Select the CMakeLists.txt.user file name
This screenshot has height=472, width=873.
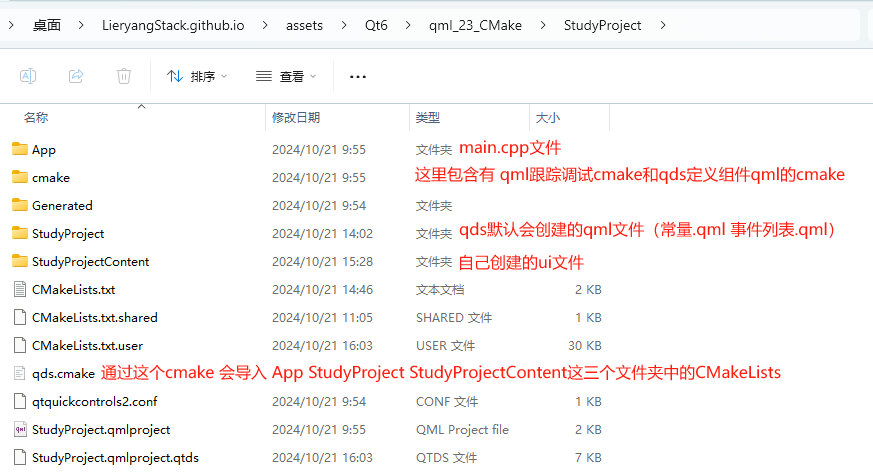(87, 346)
